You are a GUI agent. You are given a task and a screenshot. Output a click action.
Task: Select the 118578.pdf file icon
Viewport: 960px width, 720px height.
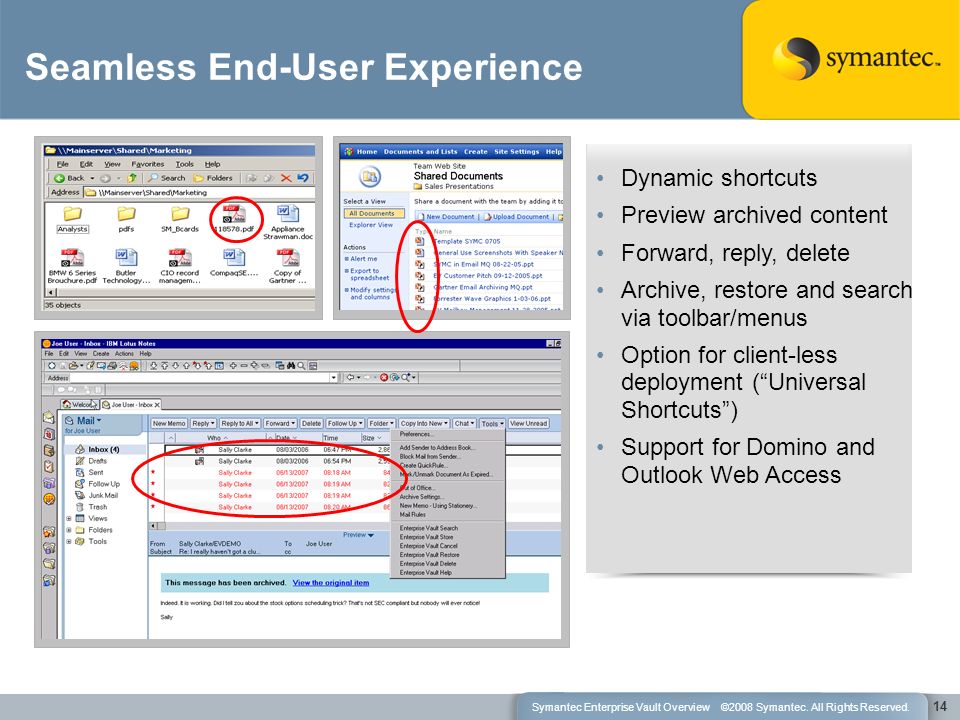(x=234, y=215)
